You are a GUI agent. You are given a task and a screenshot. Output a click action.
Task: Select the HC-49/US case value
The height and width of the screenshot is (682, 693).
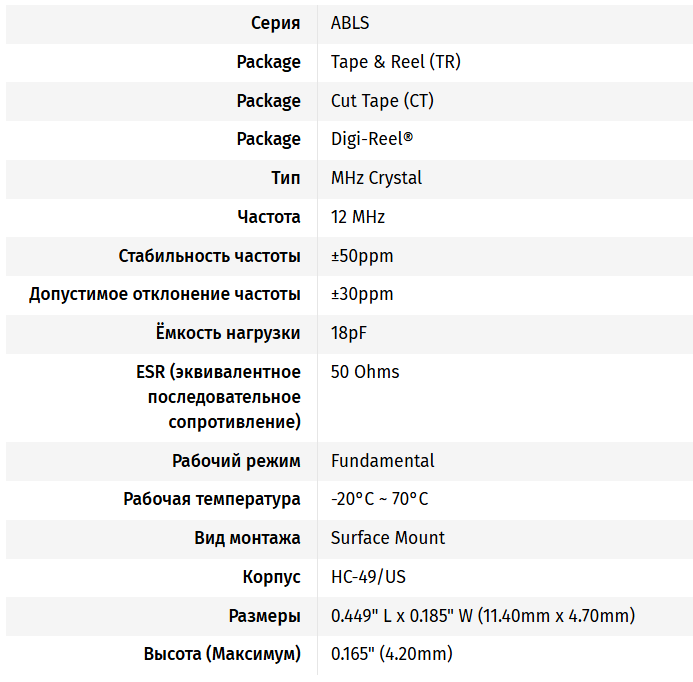point(368,577)
